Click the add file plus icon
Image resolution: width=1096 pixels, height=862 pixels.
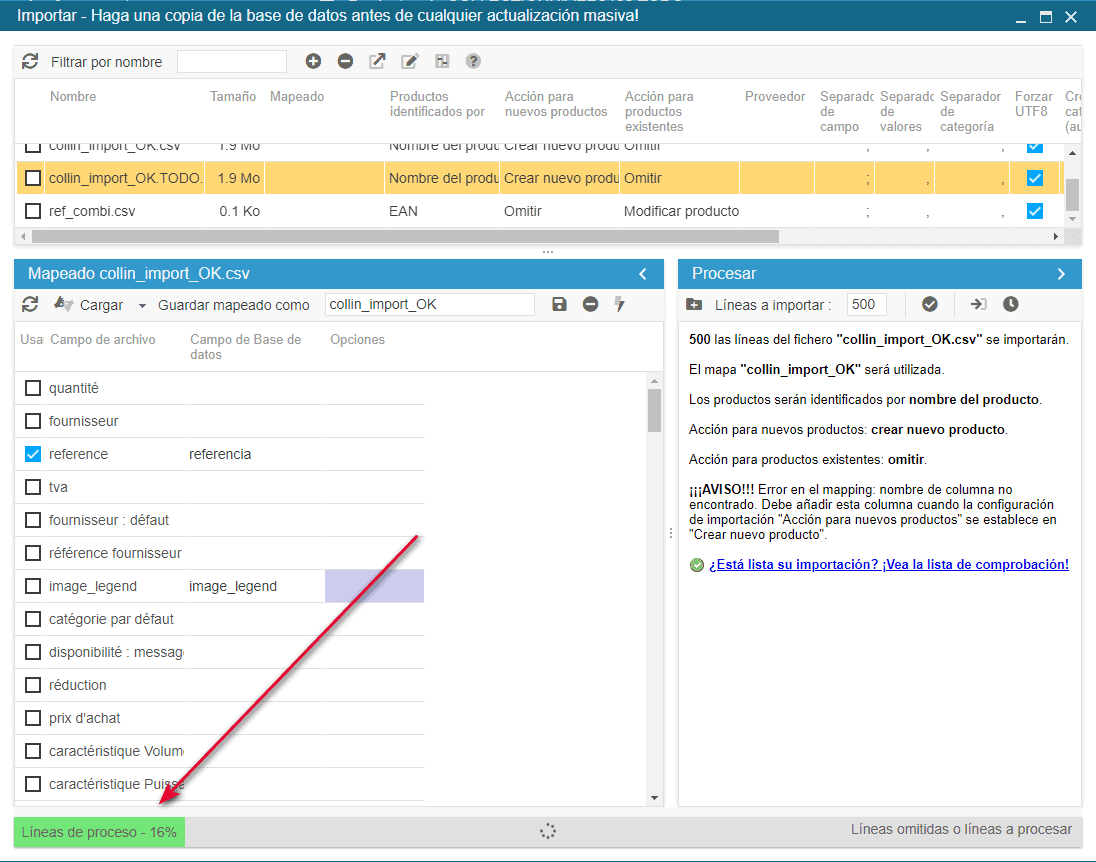pyautogui.click(x=313, y=61)
